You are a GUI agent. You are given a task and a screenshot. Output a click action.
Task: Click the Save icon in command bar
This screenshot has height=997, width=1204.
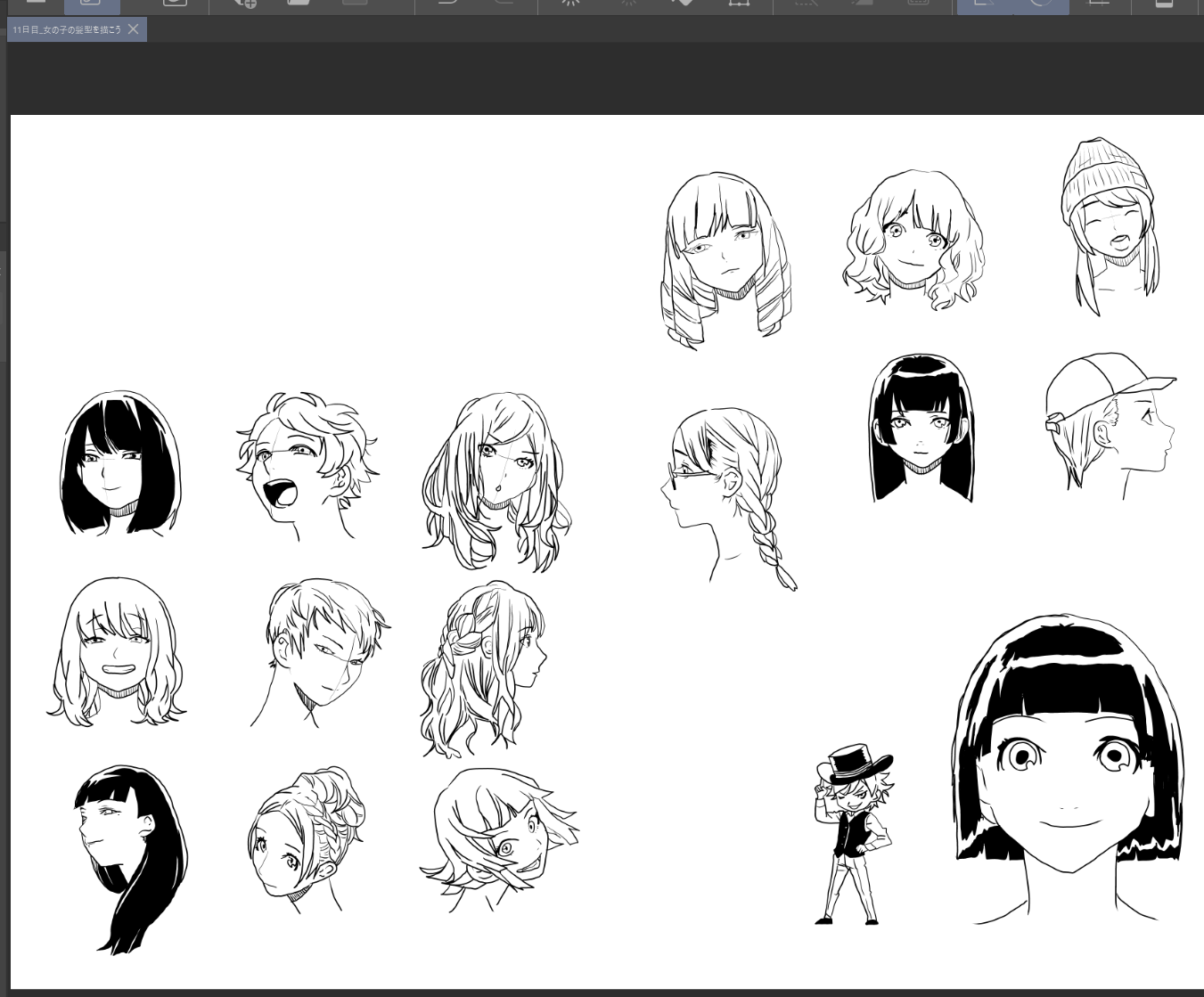point(355,4)
